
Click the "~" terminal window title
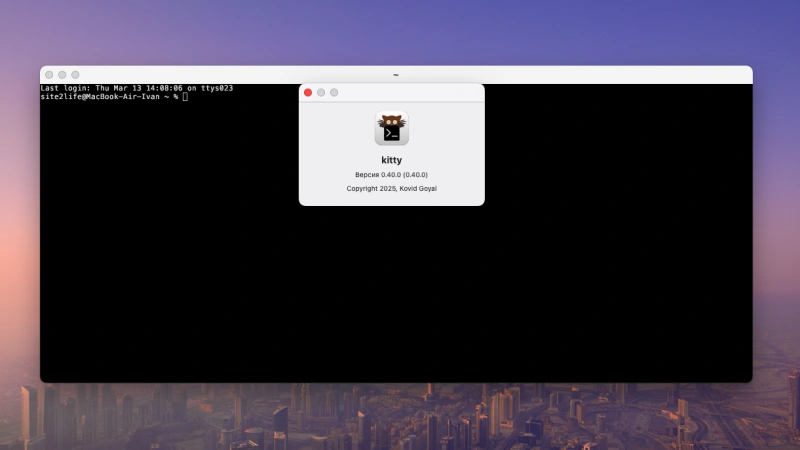pyautogui.click(x=395, y=75)
